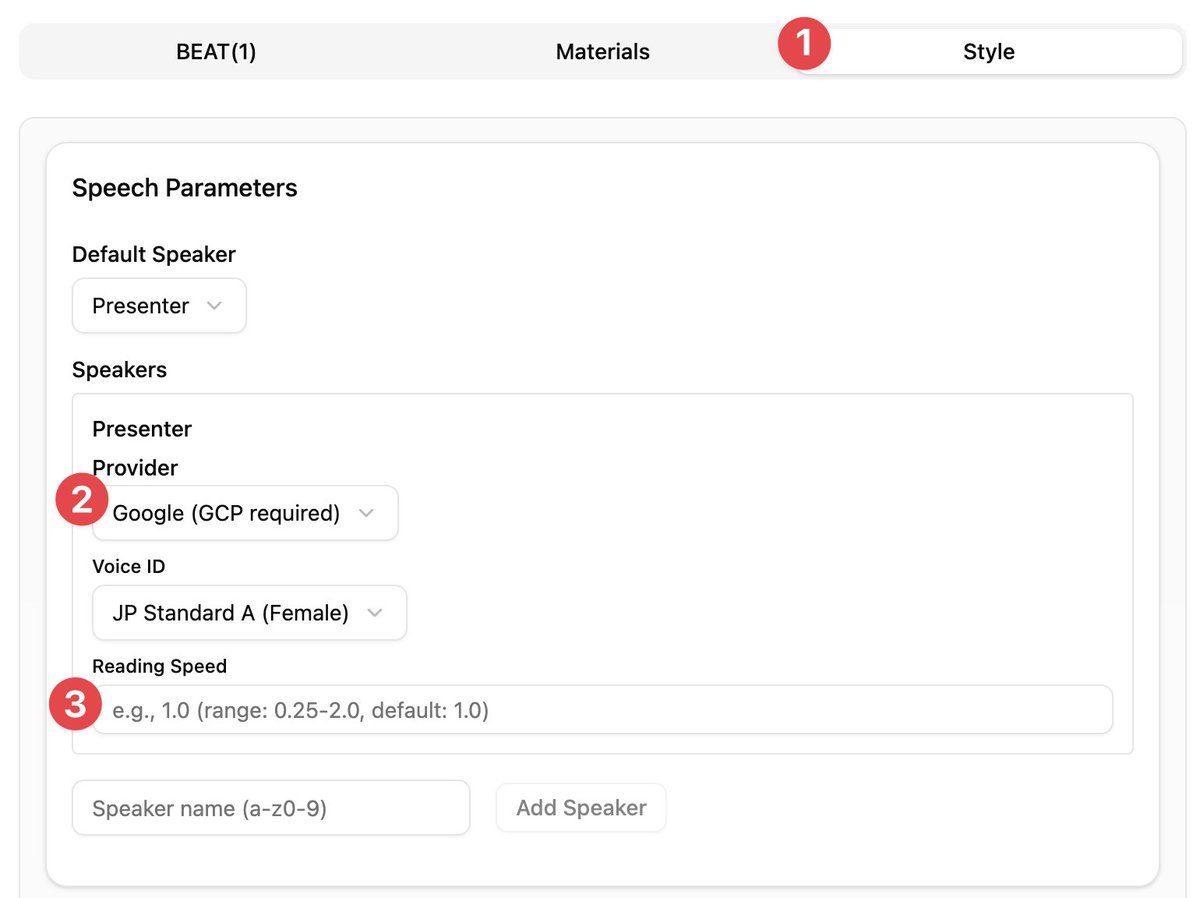The width and height of the screenshot is (1200, 898).
Task: Select the Style tab
Action: coord(988,52)
